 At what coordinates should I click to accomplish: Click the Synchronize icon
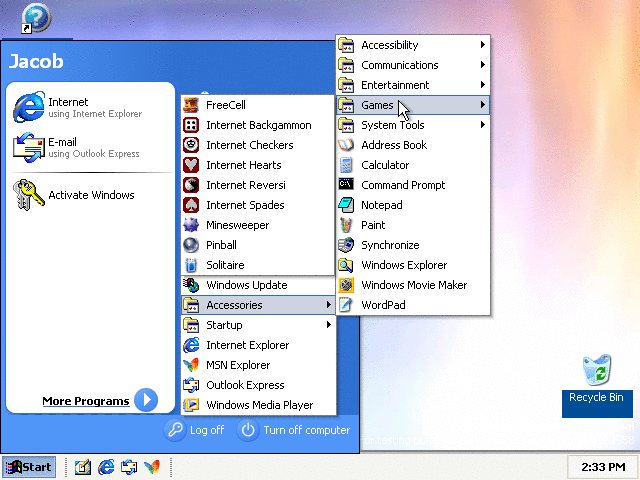(346, 245)
